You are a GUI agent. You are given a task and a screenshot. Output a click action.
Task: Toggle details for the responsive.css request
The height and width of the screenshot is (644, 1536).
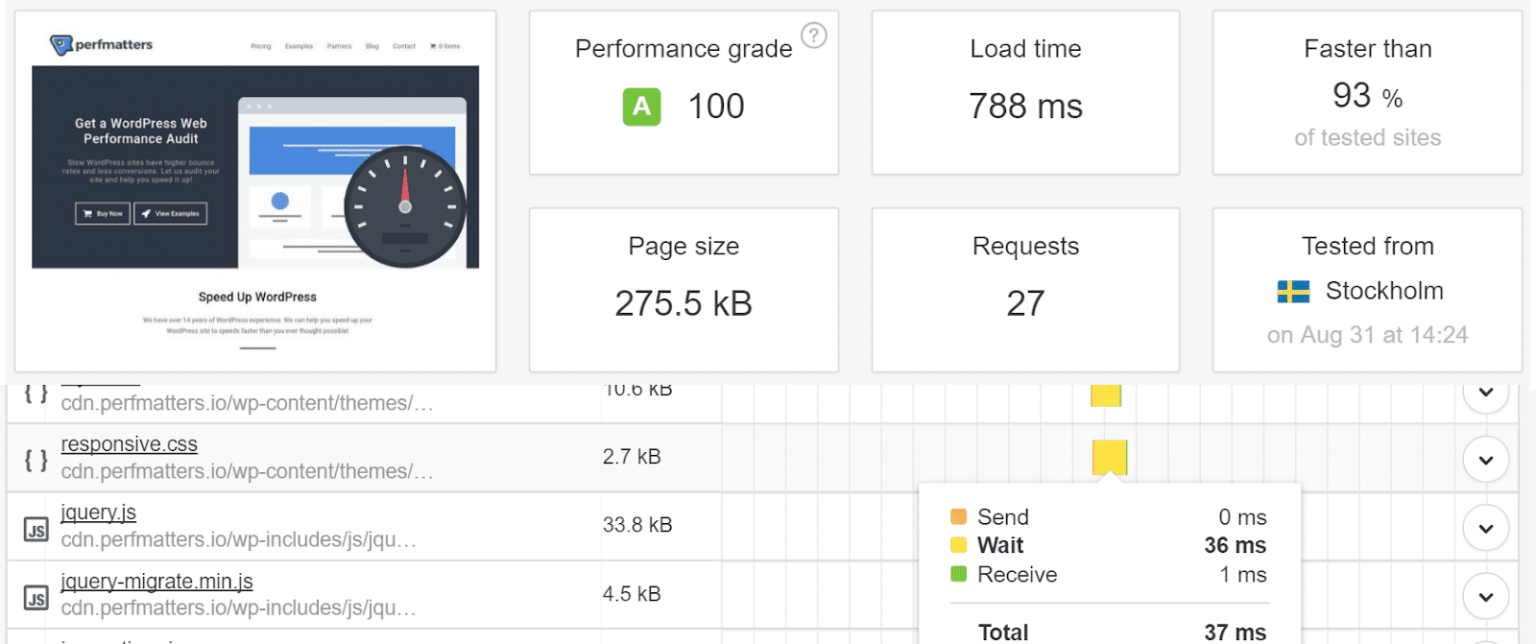click(1486, 459)
